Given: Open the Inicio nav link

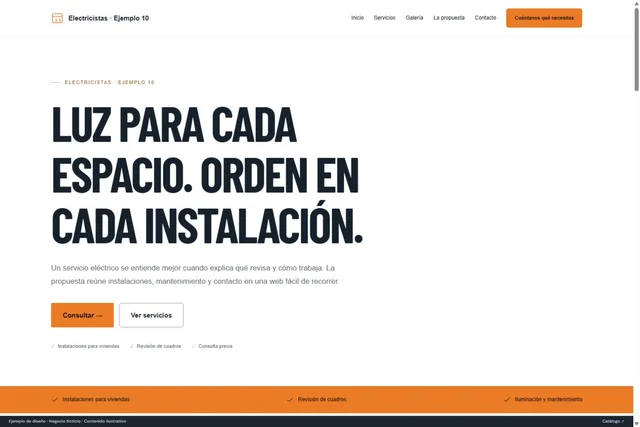Looking at the screenshot, I should coord(357,18).
